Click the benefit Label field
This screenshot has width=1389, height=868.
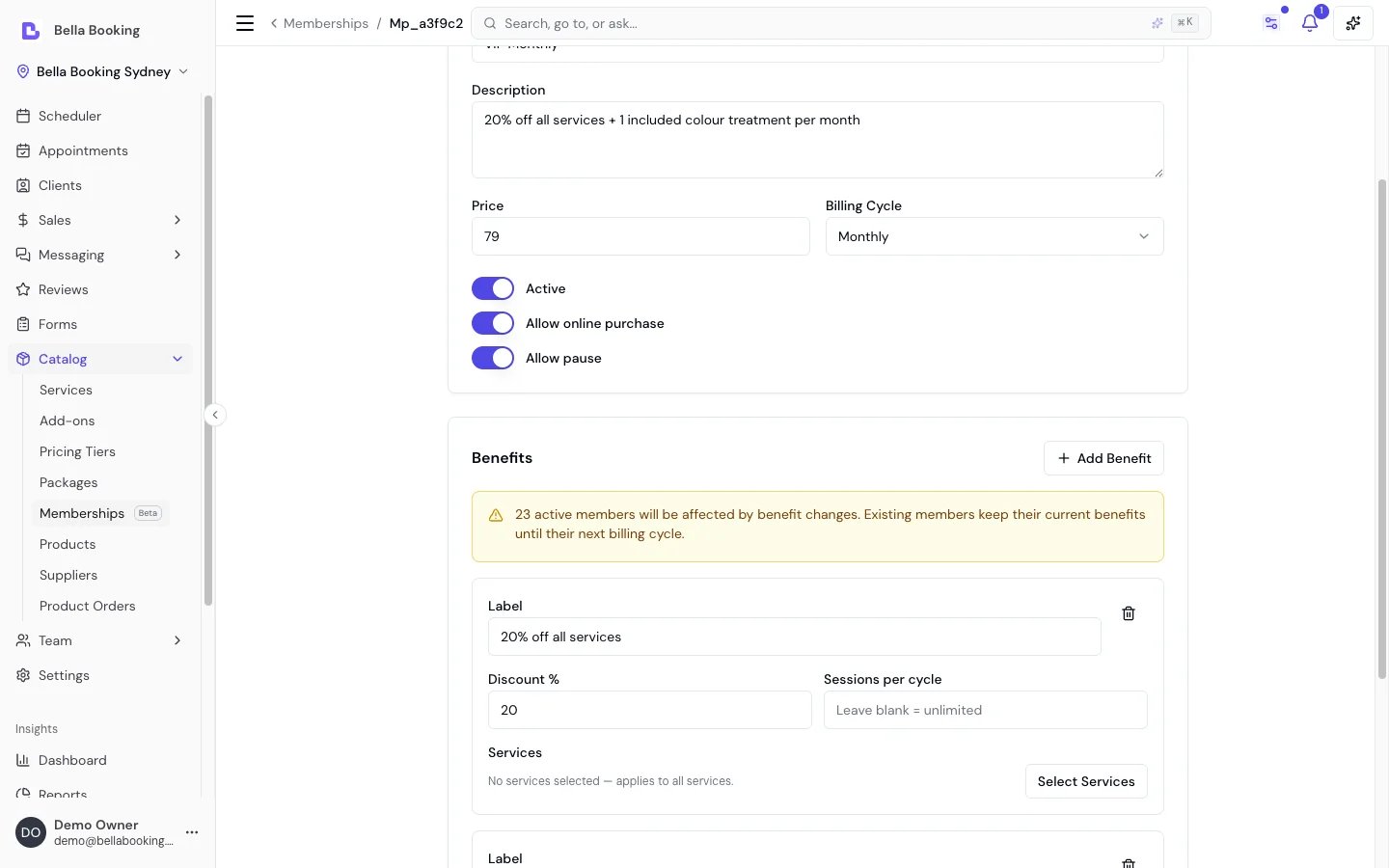(795, 637)
